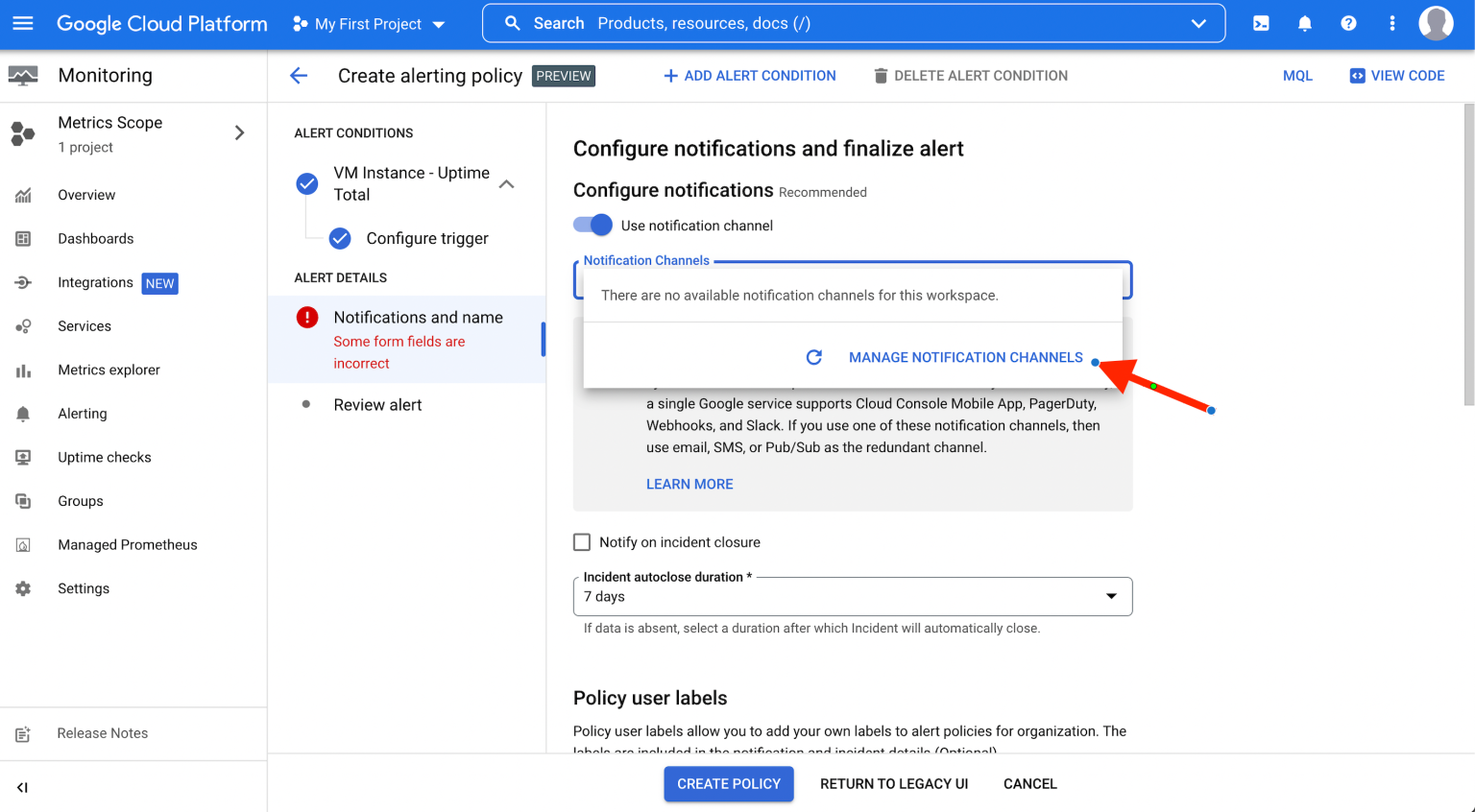Expand the Metrics Scope chevron
This screenshot has width=1475, height=812.
(x=240, y=133)
